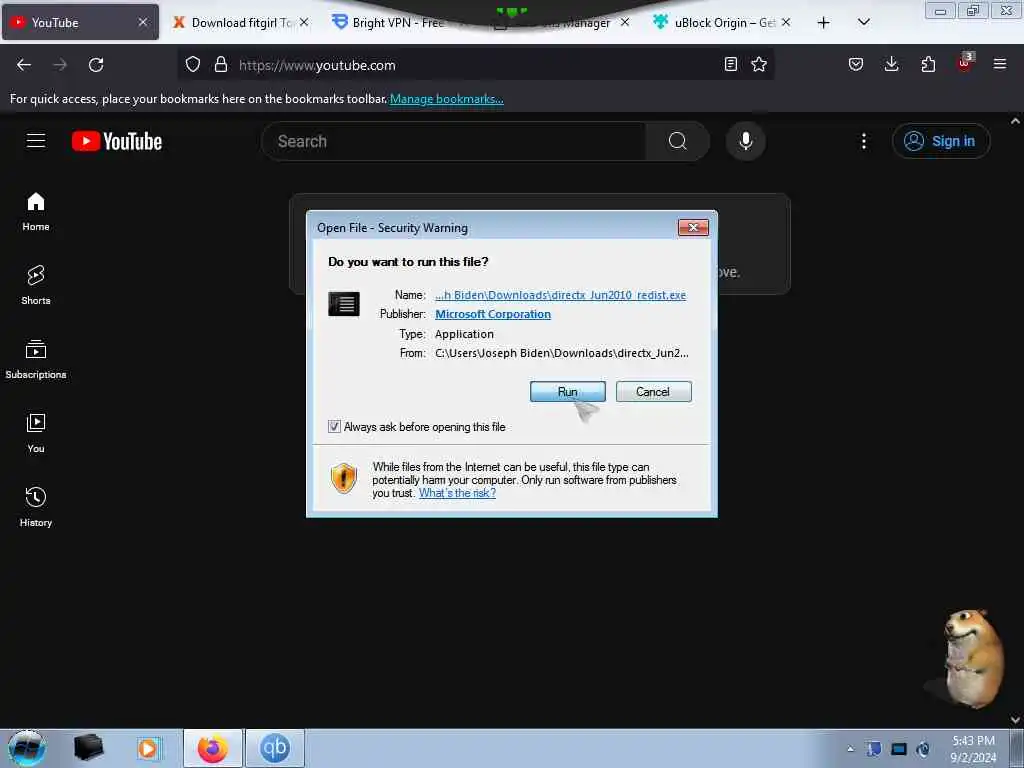Viewport: 1024px width, 768px height.
Task: Bookmark this page with the star icon
Action: point(758,64)
